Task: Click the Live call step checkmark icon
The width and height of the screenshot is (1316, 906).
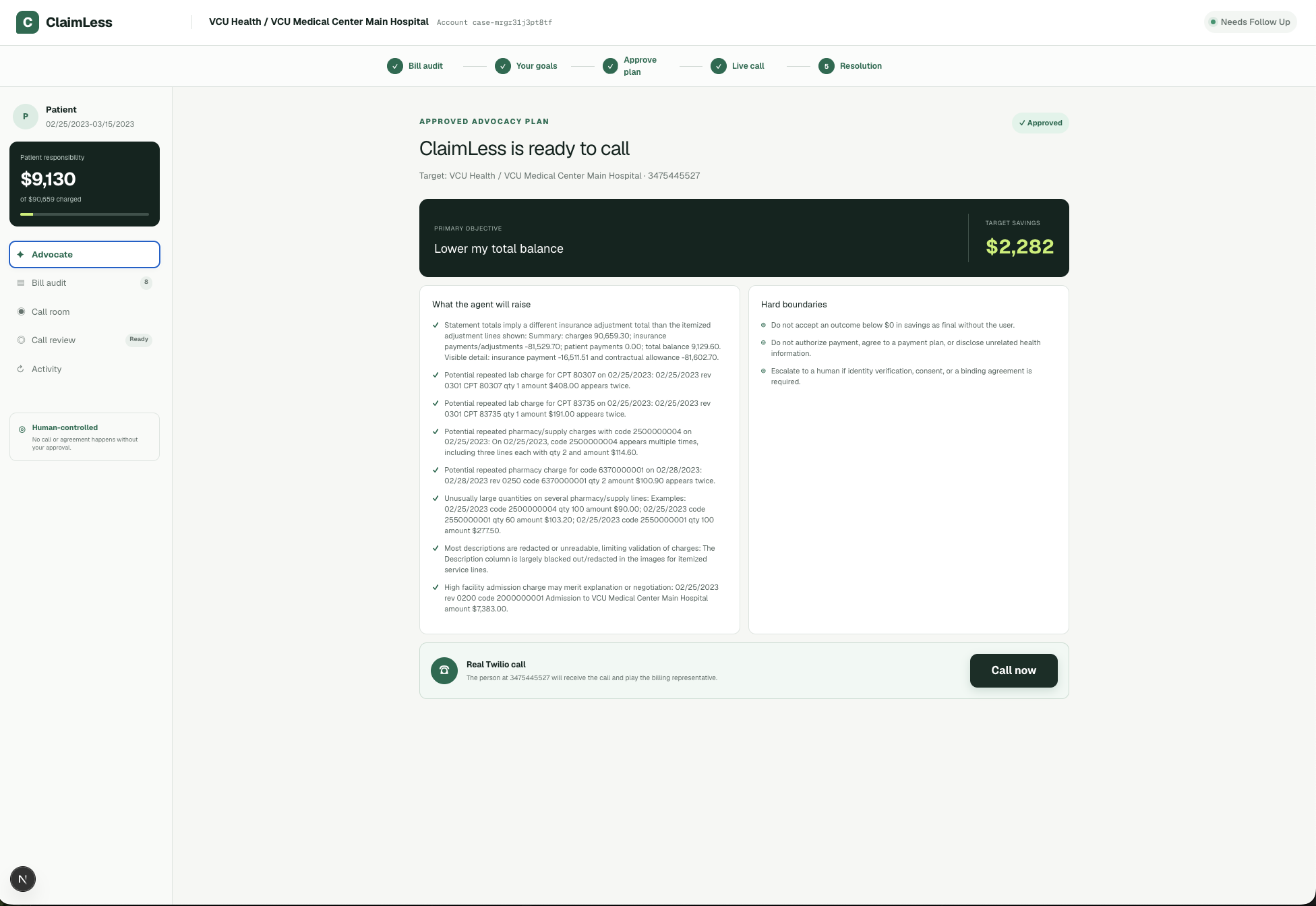Action: (719, 66)
